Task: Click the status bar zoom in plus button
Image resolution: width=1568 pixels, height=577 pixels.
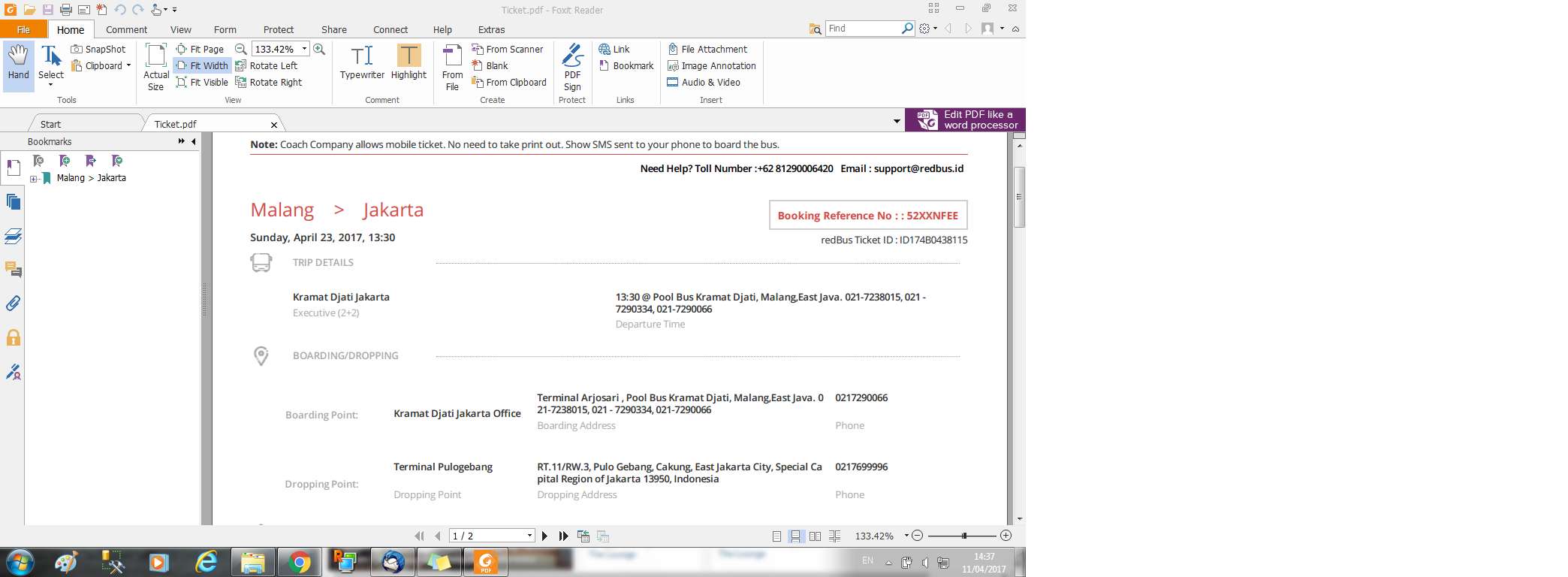Action: coord(1006,536)
